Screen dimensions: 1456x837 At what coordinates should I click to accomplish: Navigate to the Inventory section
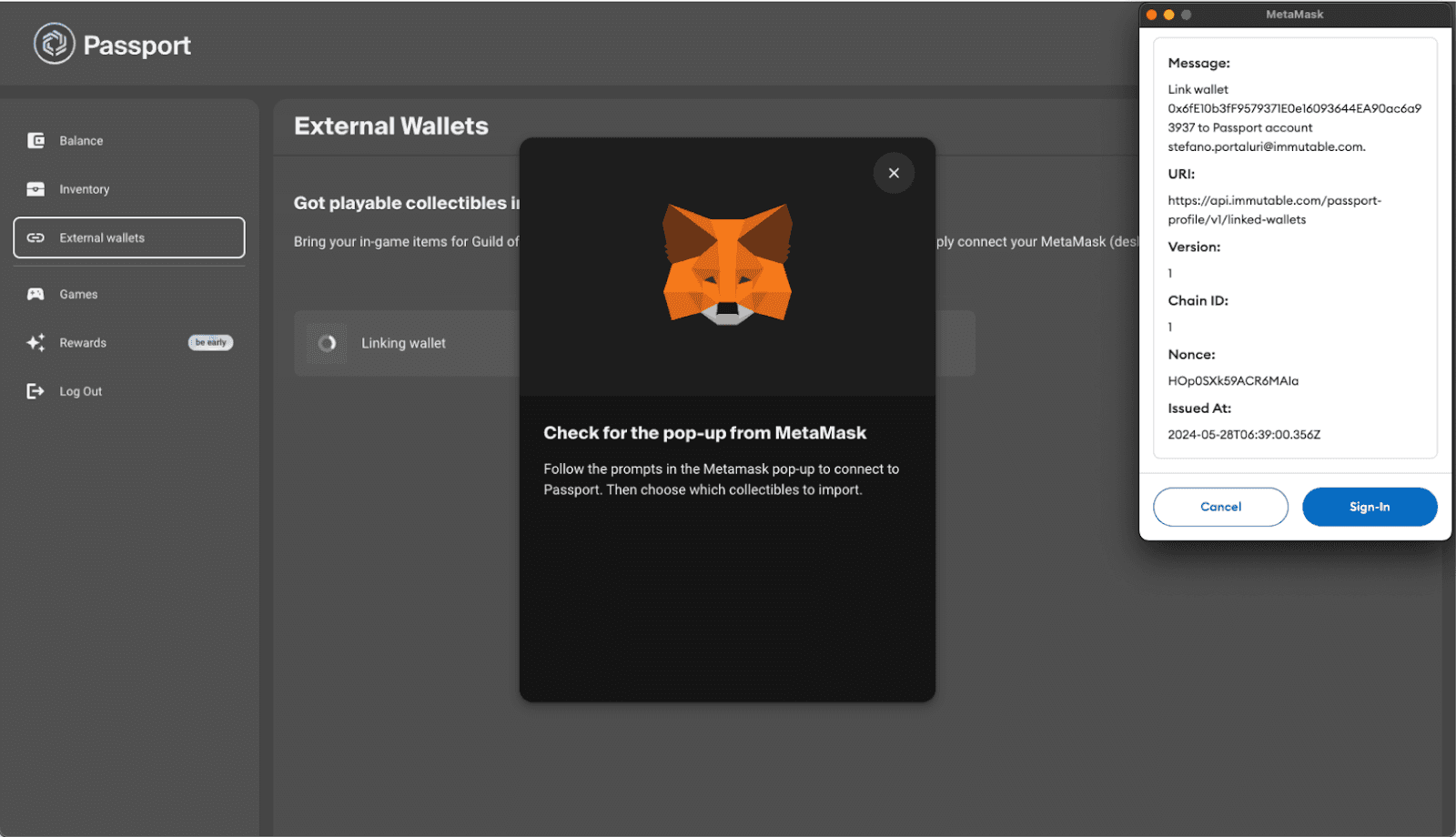tap(86, 189)
